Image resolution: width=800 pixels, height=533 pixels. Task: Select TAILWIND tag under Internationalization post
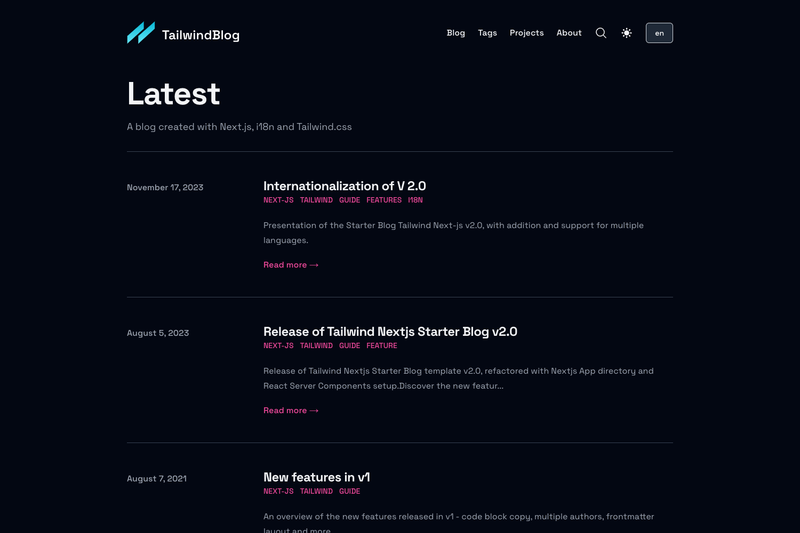tap(316, 200)
